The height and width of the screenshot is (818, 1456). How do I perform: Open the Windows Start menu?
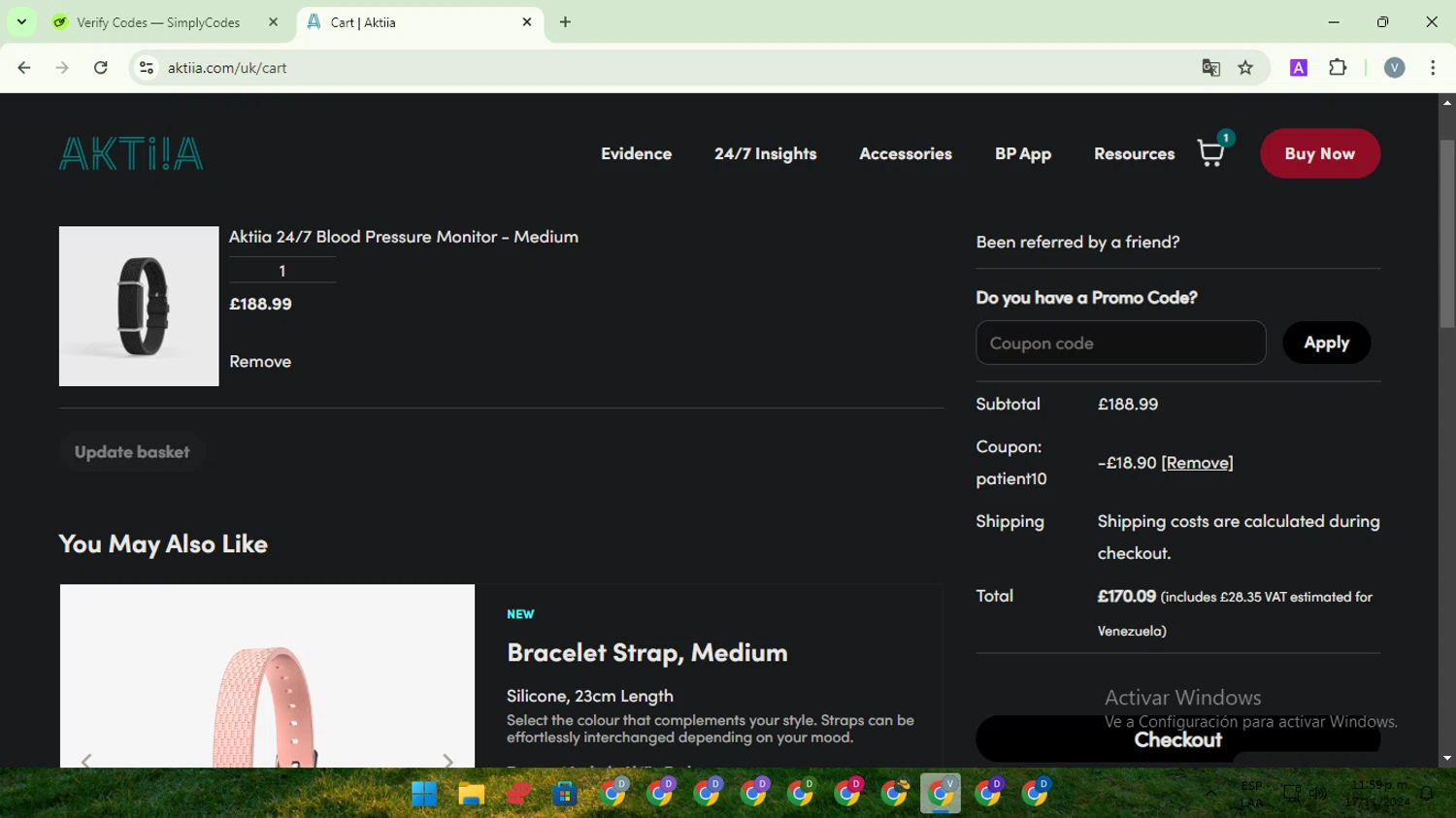[424, 794]
